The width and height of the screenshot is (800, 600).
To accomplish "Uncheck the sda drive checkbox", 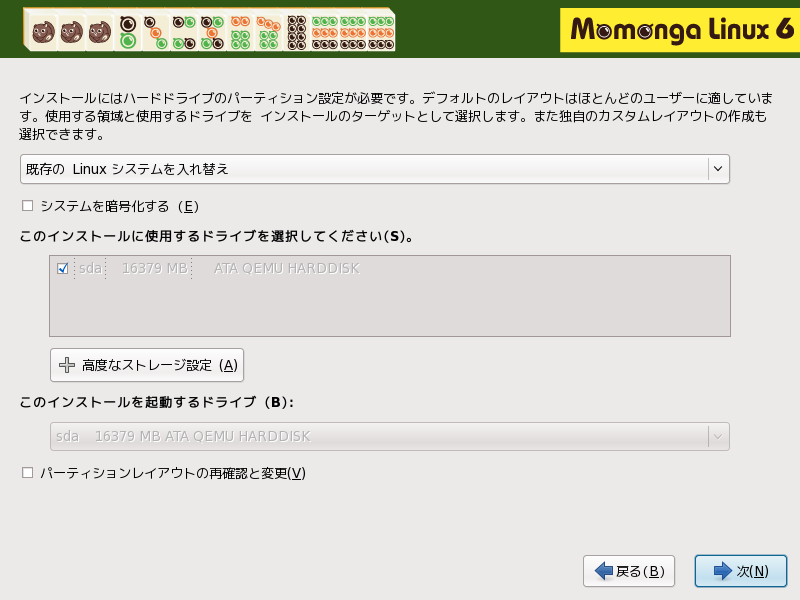I will (63, 268).
